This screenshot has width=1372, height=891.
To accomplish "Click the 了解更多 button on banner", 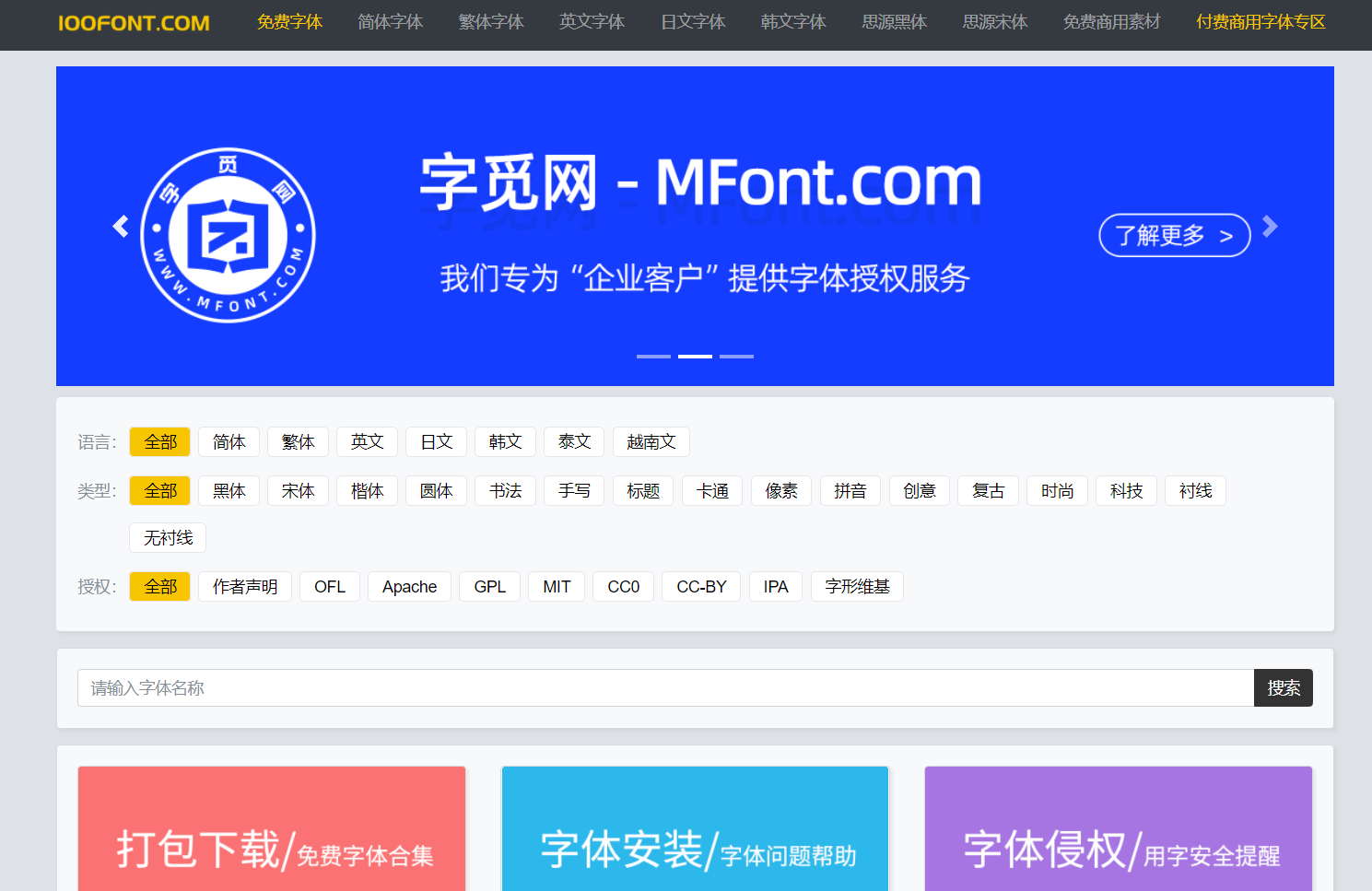I will click(x=1174, y=236).
